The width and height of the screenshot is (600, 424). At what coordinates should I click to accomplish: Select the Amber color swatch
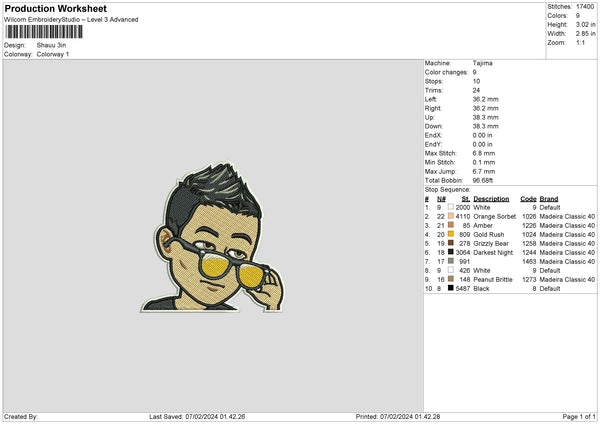coord(451,225)
